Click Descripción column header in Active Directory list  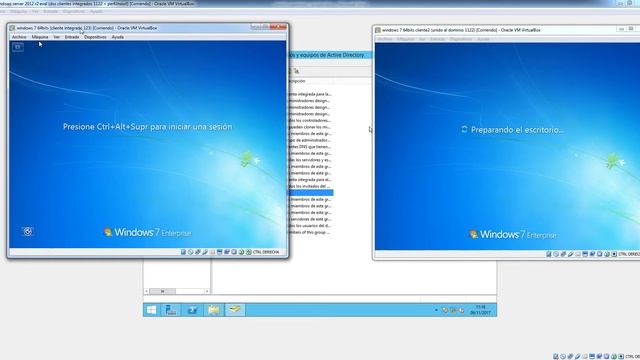pos(310,81)
